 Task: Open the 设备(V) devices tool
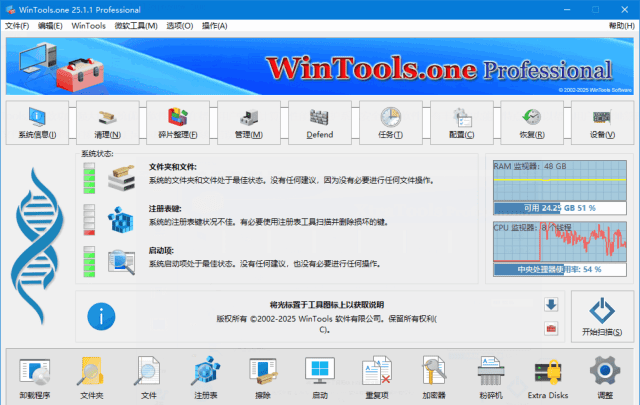(602, 122)
